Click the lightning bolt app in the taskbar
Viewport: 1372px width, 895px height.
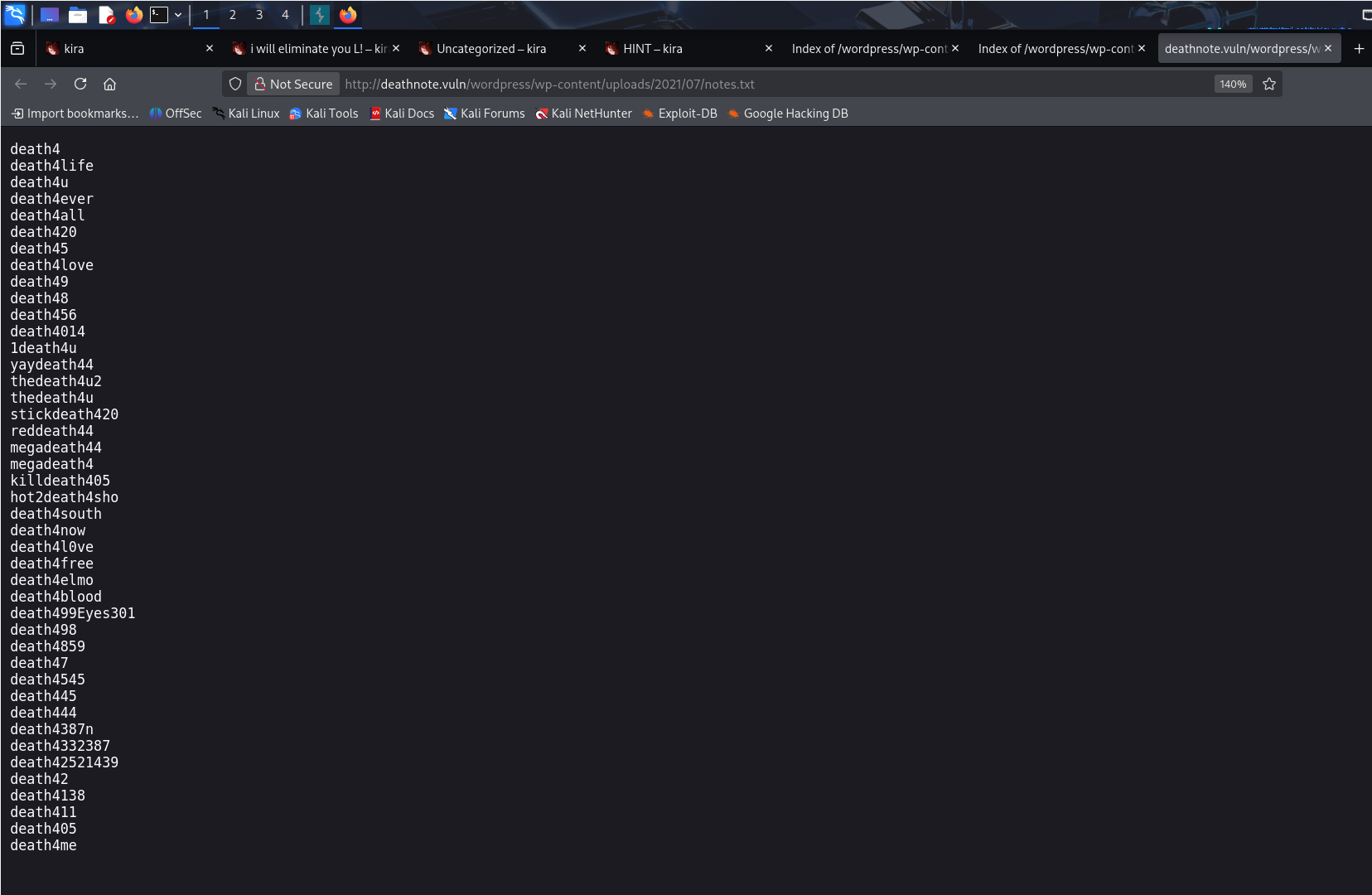(x=320, y=14)
